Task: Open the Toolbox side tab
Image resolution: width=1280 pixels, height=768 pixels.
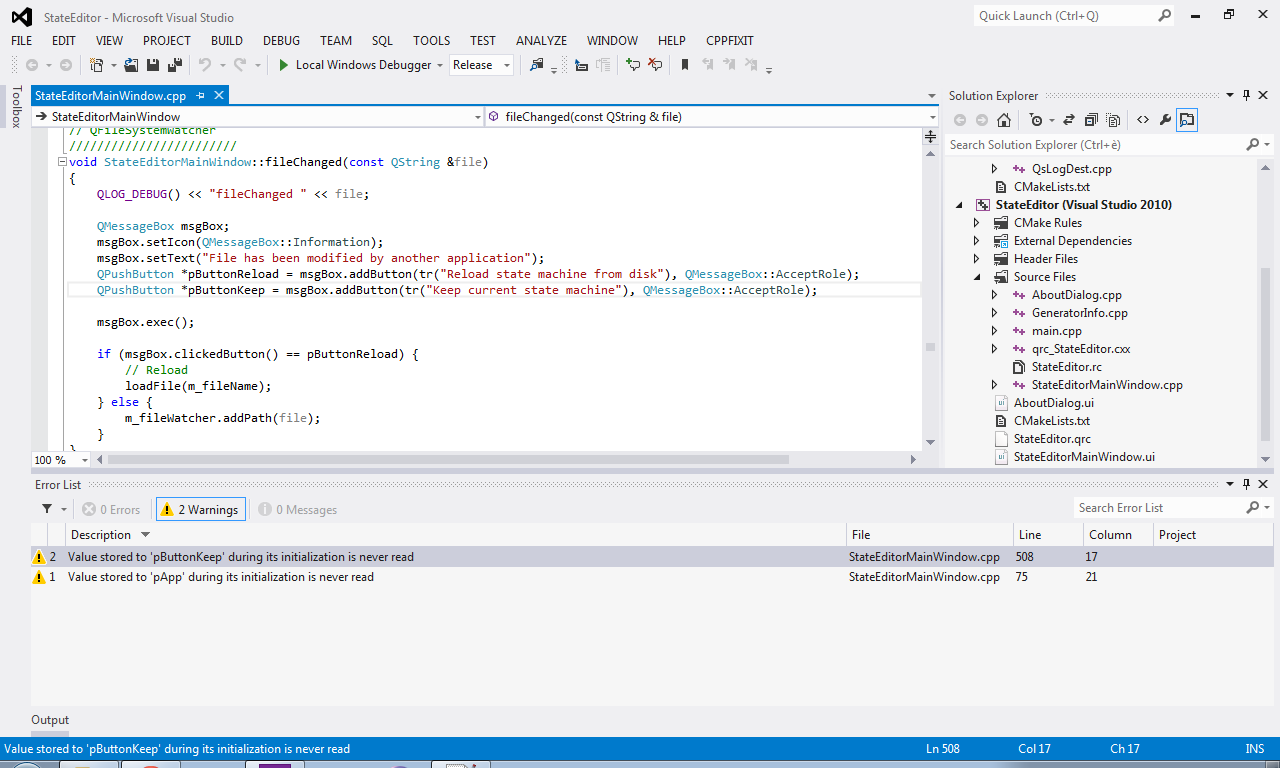Action: pyautogui.click(x=16, y=107)
